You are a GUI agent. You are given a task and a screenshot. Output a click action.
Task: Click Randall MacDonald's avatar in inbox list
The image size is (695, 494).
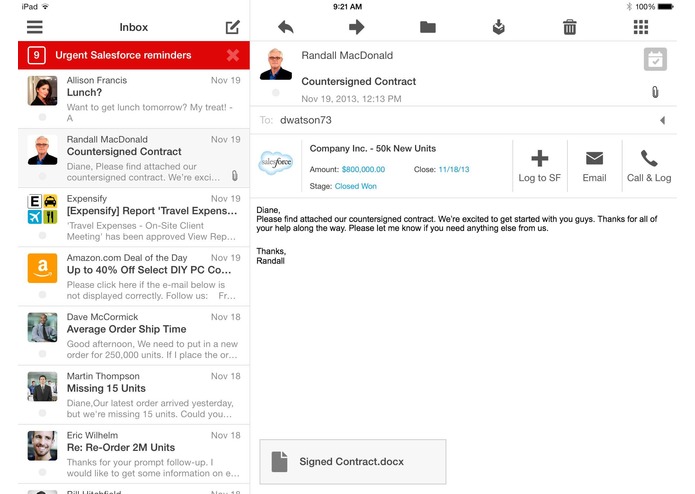(43, 150)
